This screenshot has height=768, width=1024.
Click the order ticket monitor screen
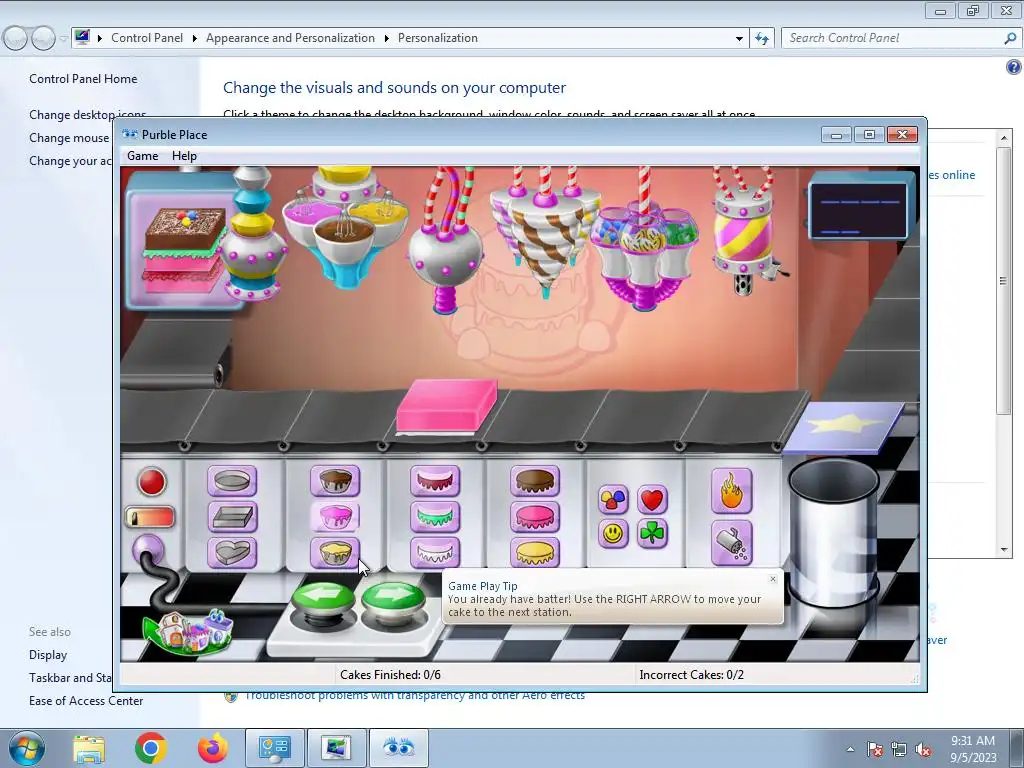[861, 209]
